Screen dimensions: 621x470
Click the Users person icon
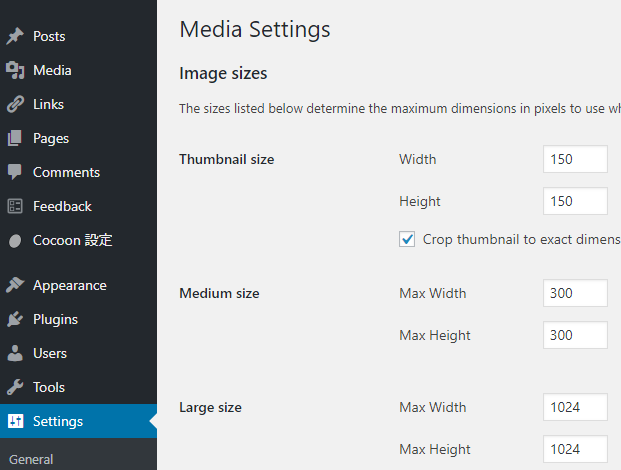(x=15, y=353)
